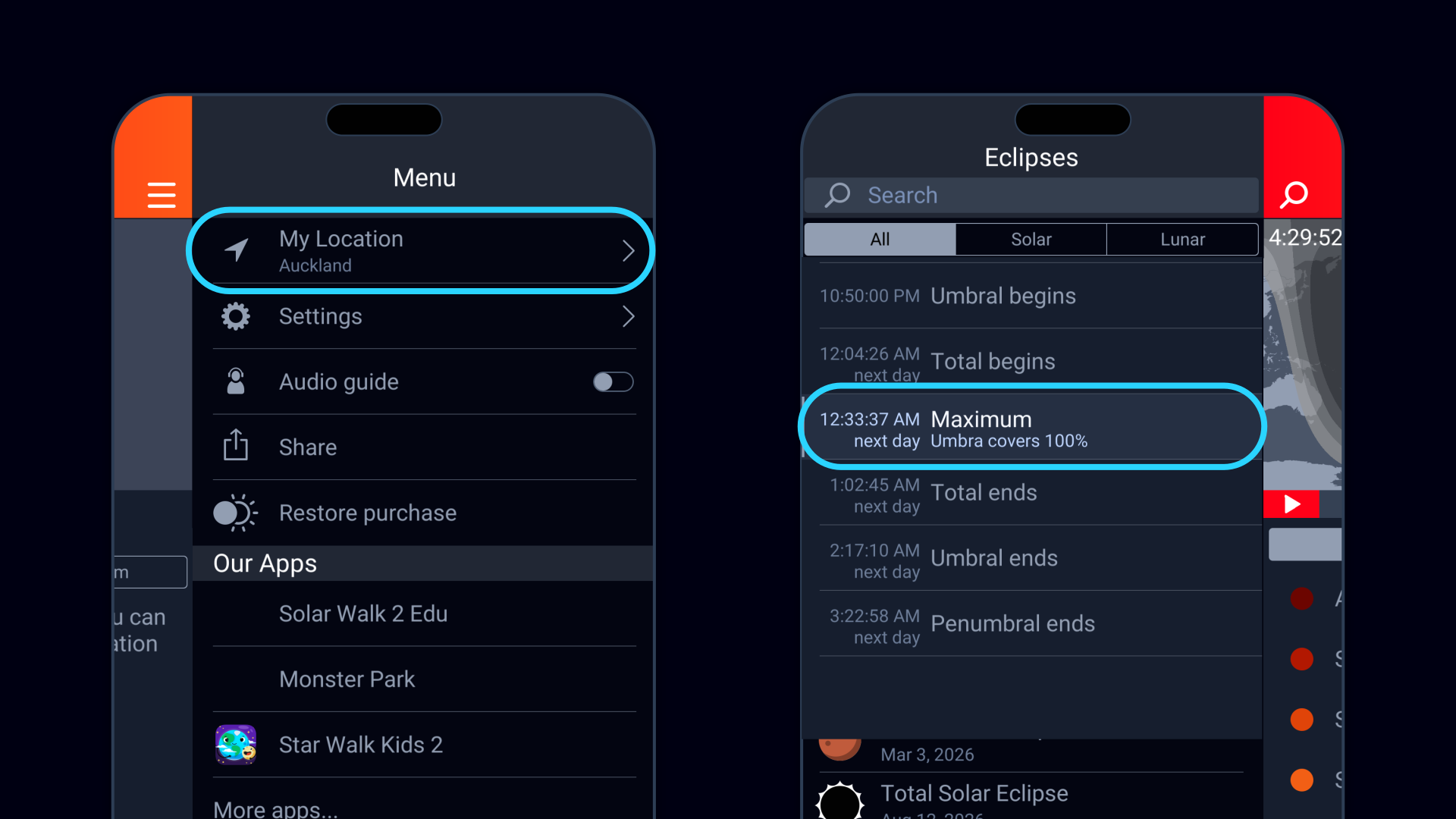Switch to the Lunar tab
1456x819 pixels.
[1182, 240]
